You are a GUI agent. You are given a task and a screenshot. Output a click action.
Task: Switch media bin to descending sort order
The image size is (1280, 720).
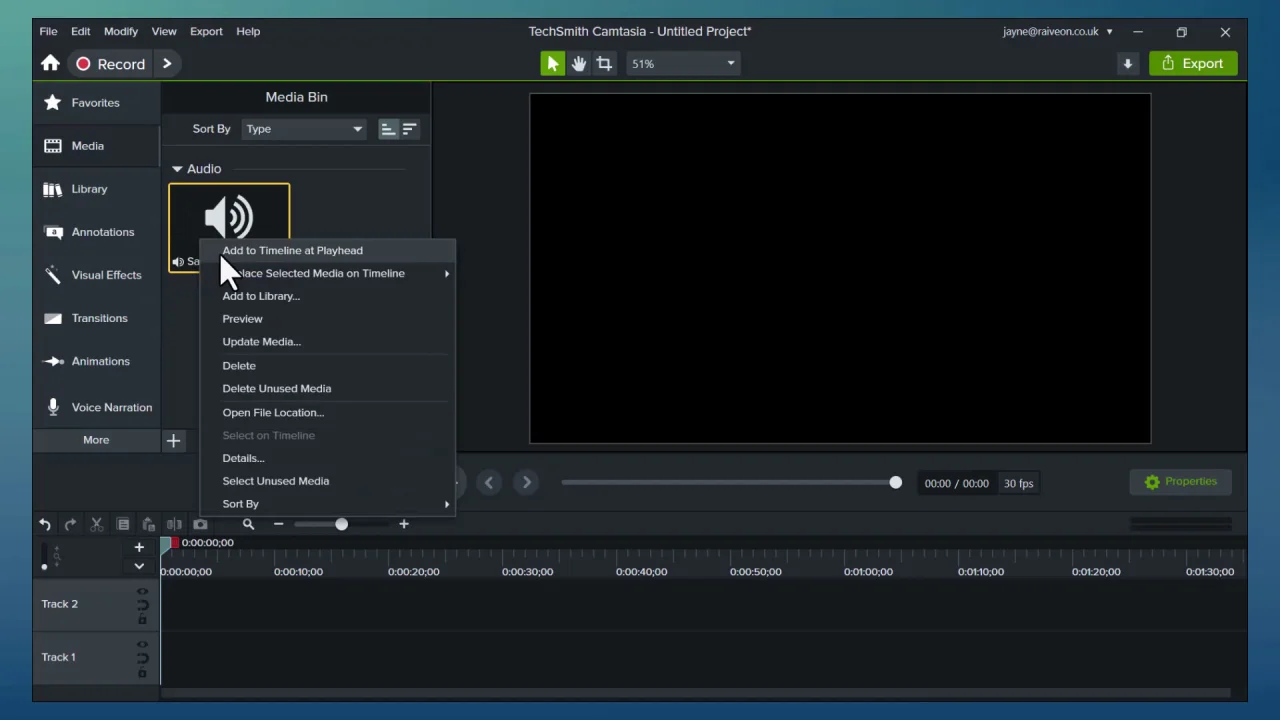point(409,129)
